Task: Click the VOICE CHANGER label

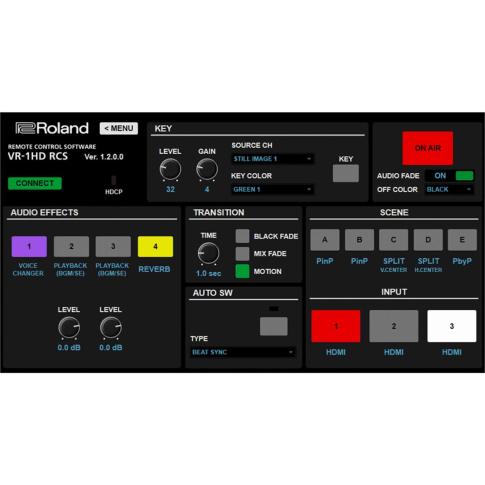Action: pyautogui.click(x=28, y=269)
